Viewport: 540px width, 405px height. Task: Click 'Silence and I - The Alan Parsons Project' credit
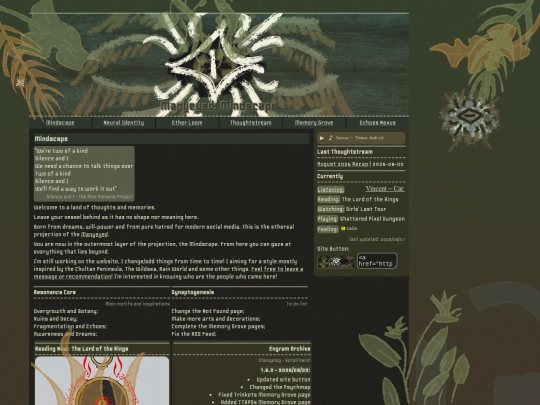(x=90, y=197)
